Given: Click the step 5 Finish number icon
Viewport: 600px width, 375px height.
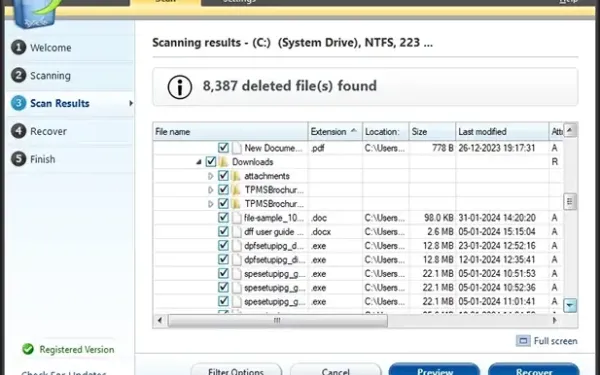Looking at the screenshot, I should (18, 159).
